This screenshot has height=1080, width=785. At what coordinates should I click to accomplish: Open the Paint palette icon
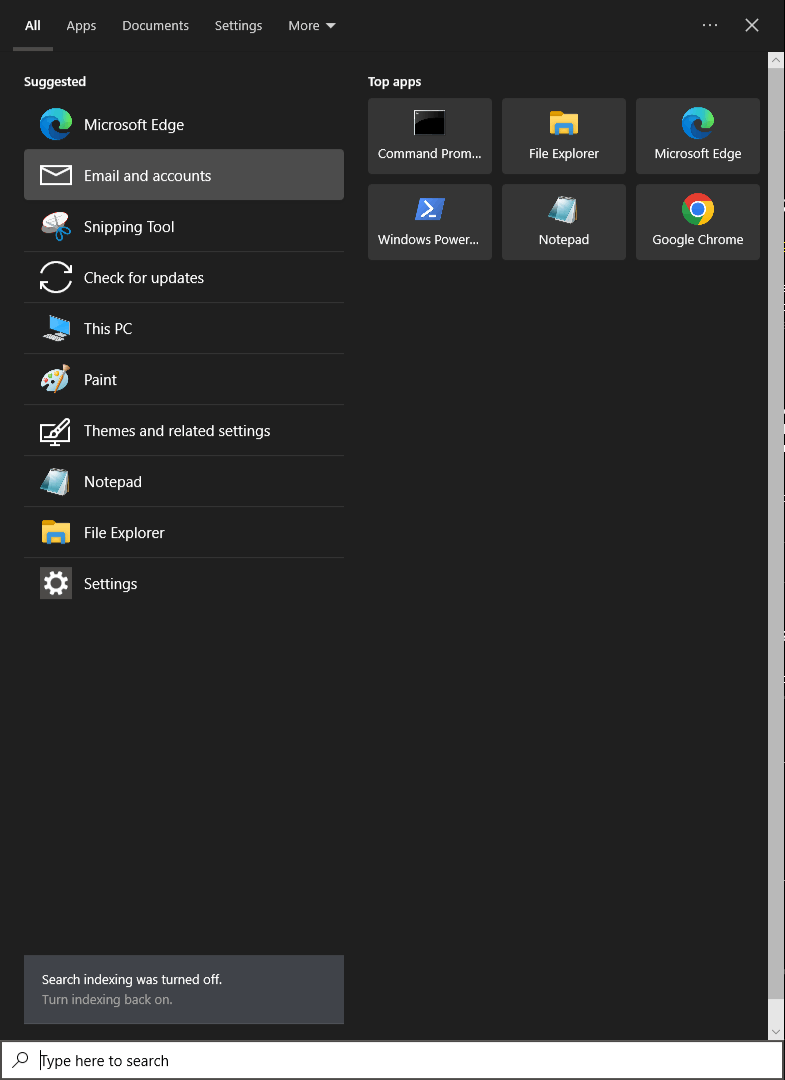pos(56,380)
